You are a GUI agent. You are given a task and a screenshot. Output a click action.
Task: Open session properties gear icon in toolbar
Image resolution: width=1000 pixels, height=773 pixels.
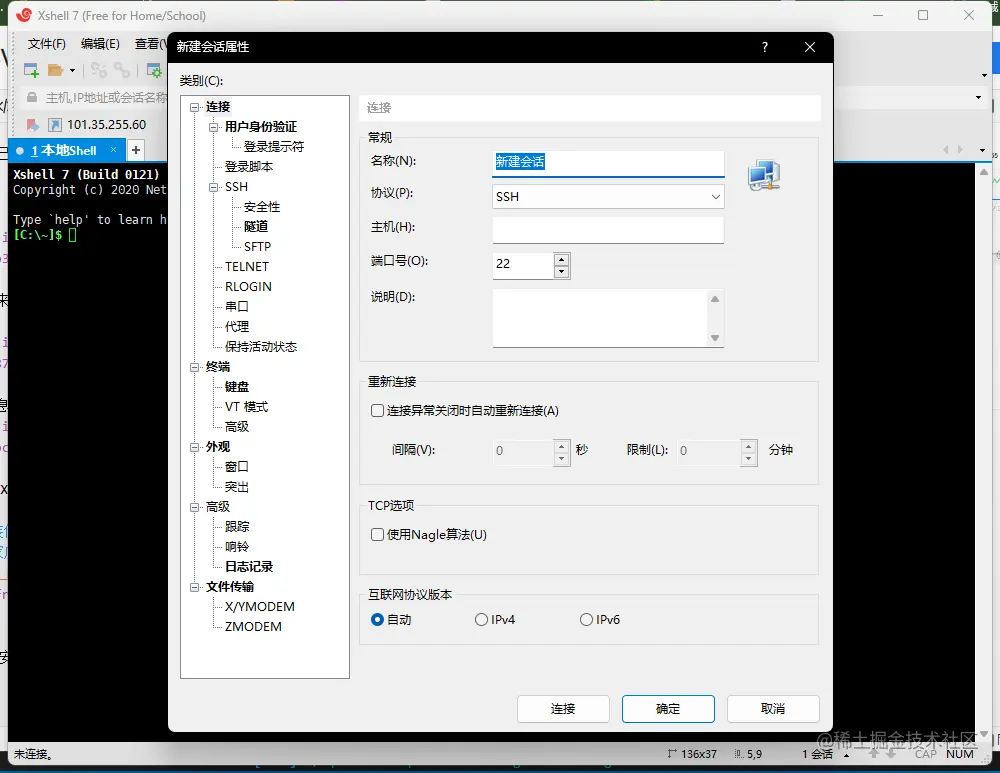(x=154, y=70)
